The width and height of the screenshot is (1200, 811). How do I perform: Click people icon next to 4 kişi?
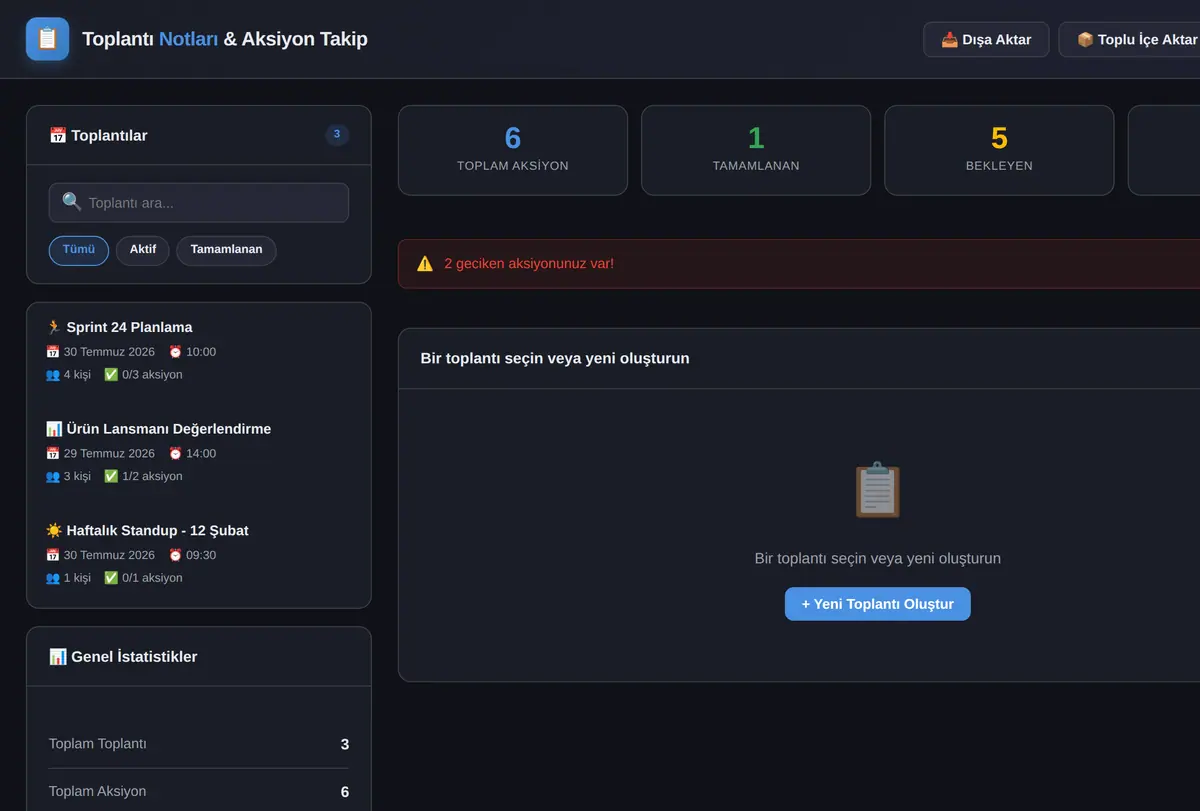pos(52,375)
